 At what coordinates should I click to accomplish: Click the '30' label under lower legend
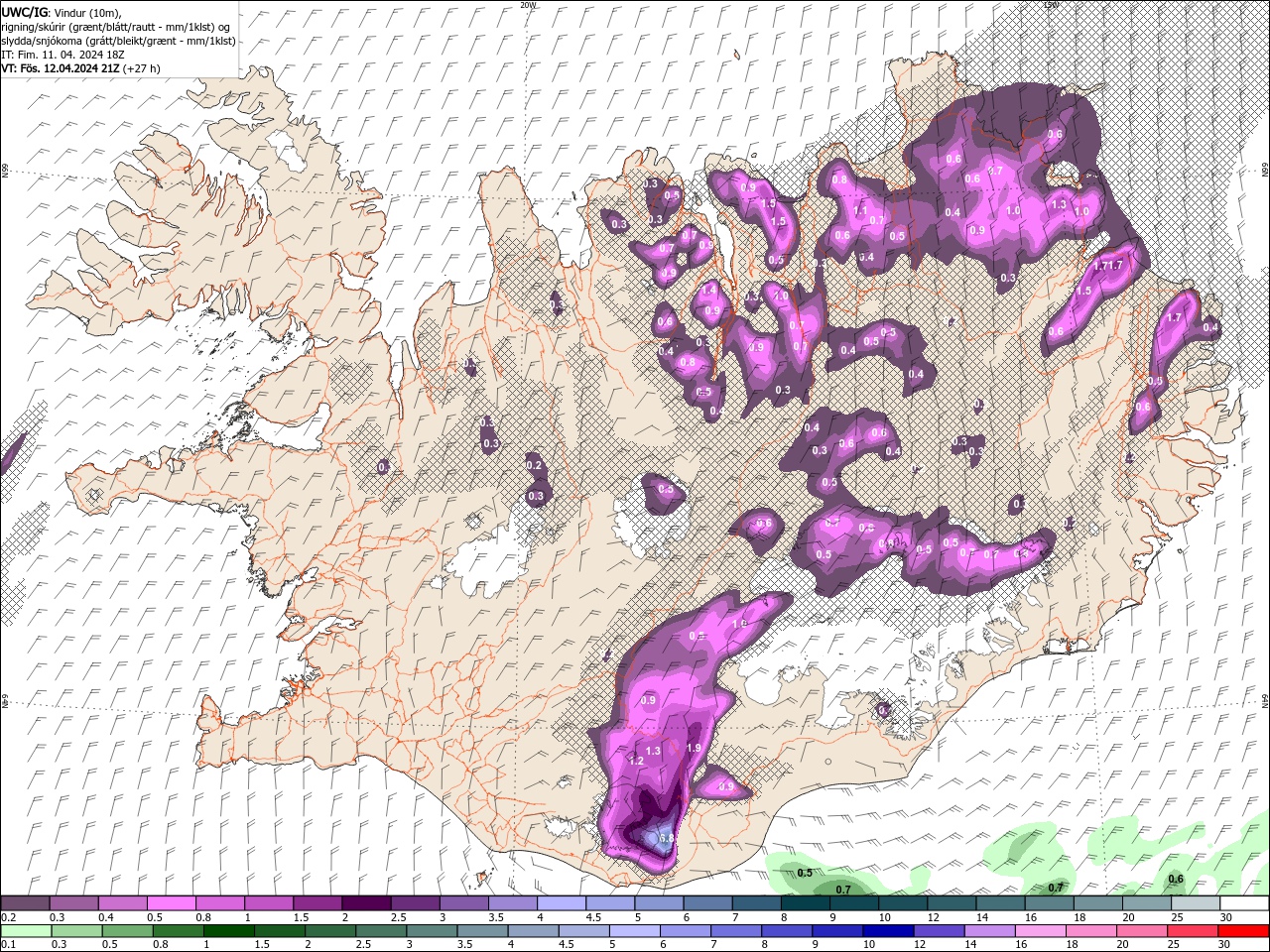click(1223, 945)
